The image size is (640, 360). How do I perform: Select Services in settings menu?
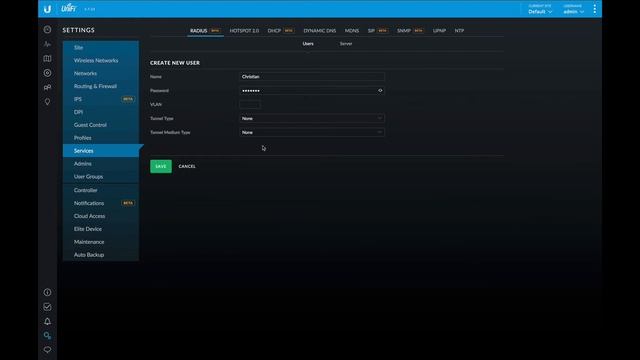click(101, 151)
